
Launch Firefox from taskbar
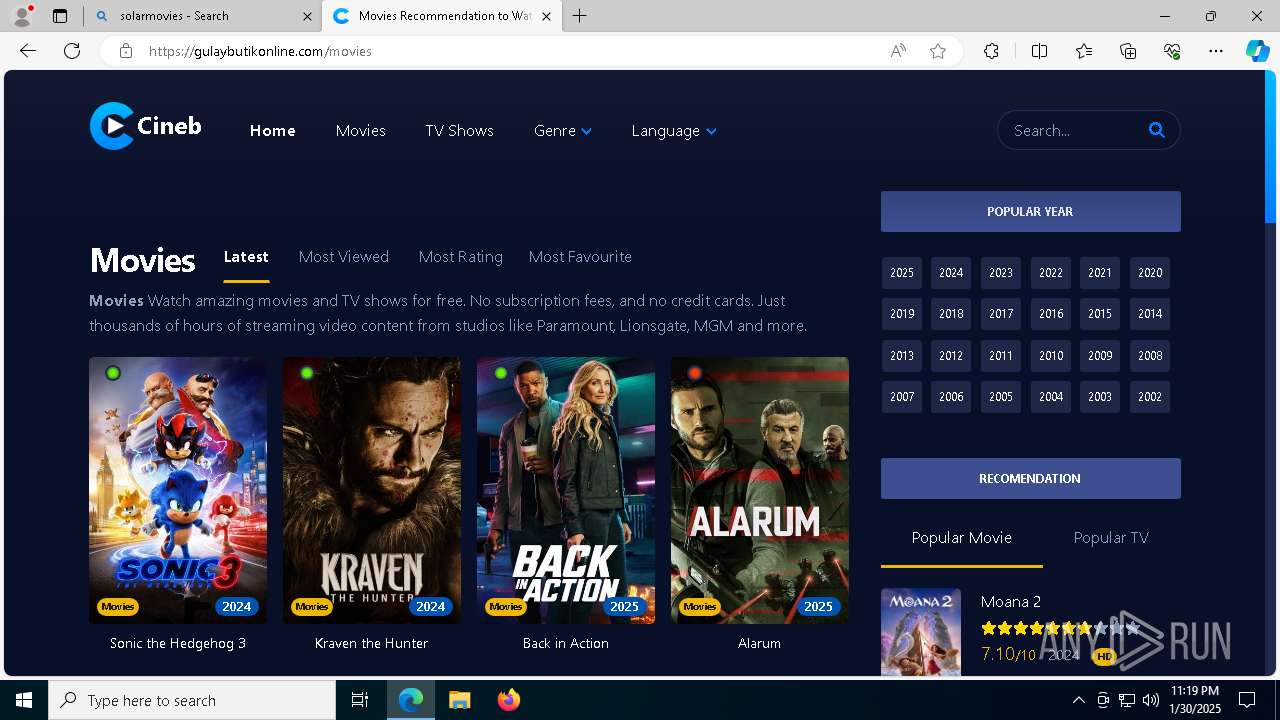coord(509,700)
